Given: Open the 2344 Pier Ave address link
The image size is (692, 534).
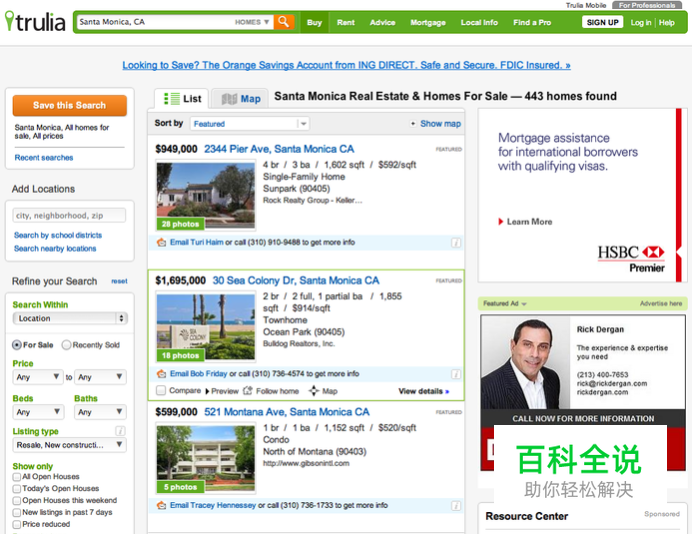Looking at the screenshot, I should tap(279, 149).
